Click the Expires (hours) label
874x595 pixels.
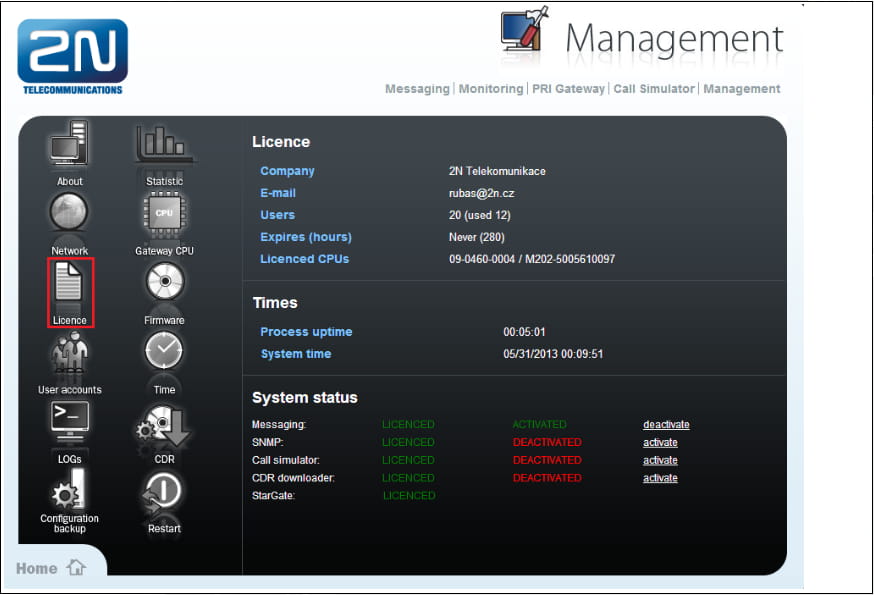(x=306, y=237)
